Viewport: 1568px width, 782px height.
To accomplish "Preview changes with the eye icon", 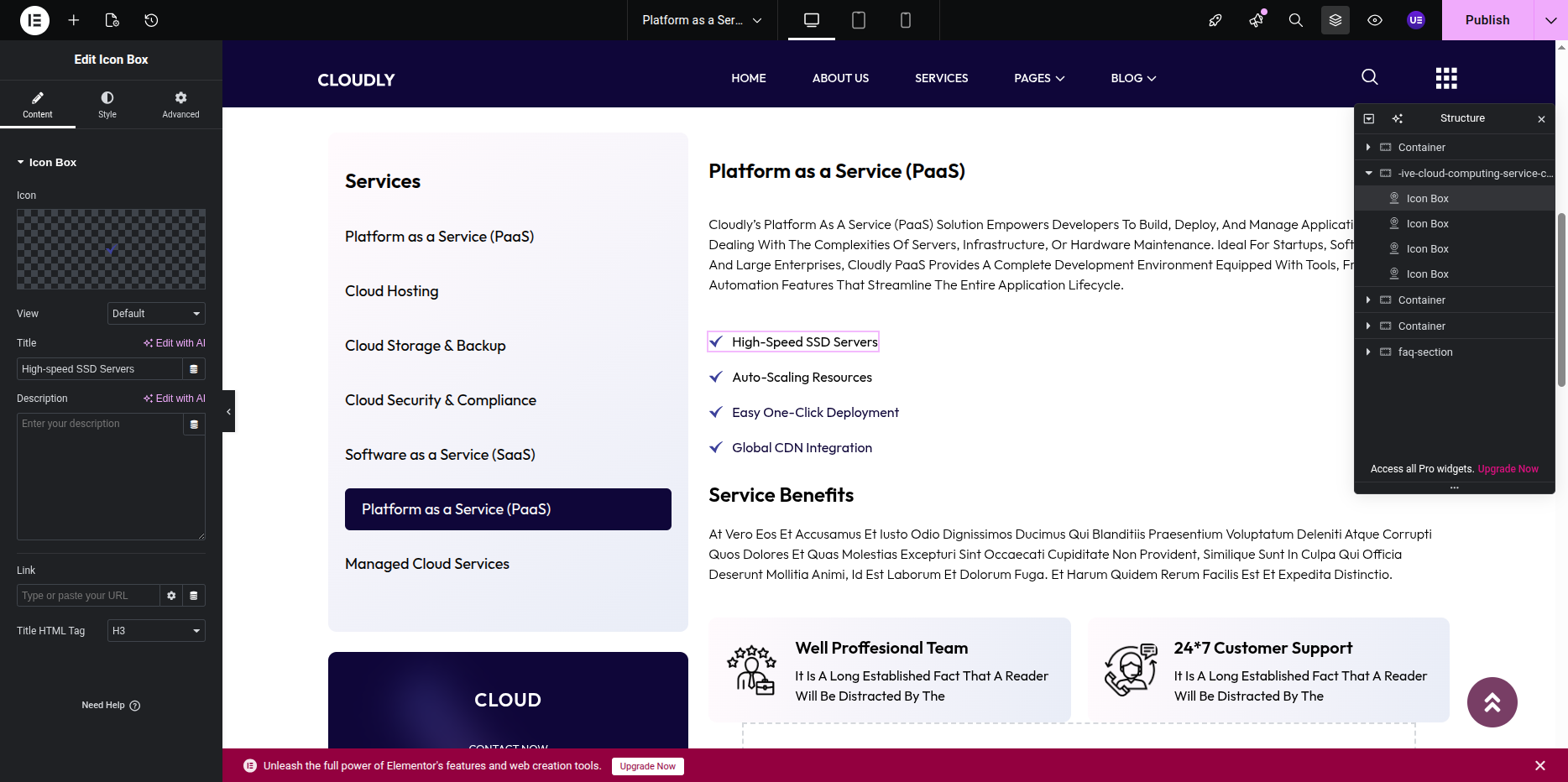I will [x=1375, y=20].
